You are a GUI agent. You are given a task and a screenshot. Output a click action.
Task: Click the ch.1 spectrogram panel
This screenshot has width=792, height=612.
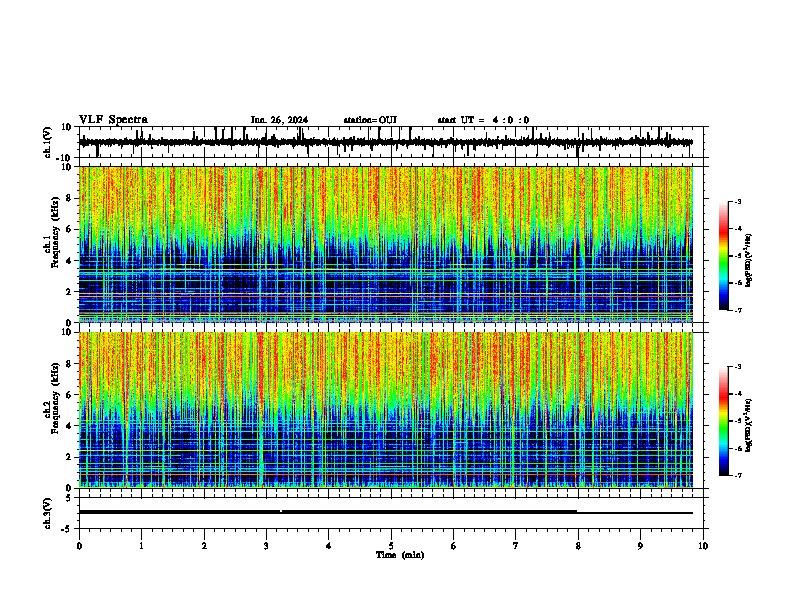(x=386, y=244)
